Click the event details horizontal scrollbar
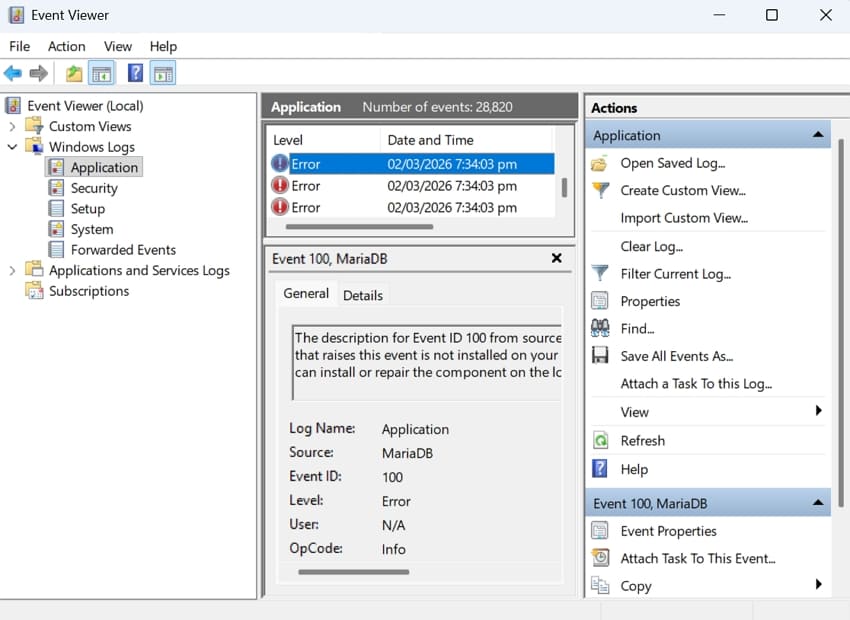This screenshot has height=620, width=850. click(x=353, y=572)
